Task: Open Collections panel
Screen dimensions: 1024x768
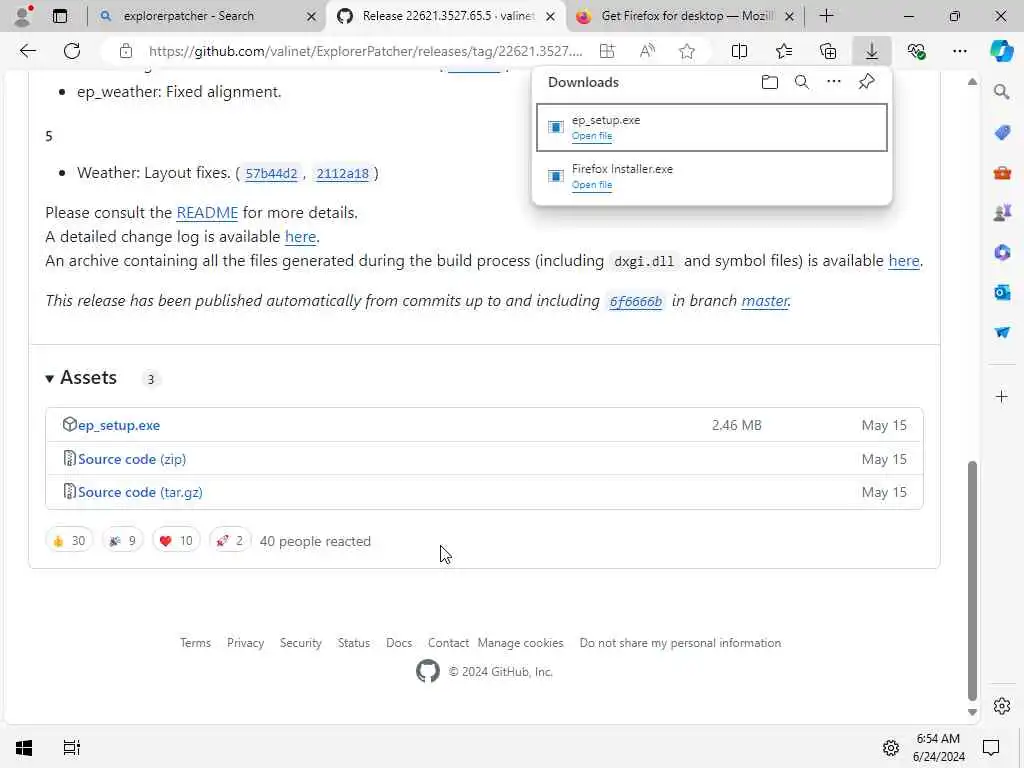Action: [827, 51]
